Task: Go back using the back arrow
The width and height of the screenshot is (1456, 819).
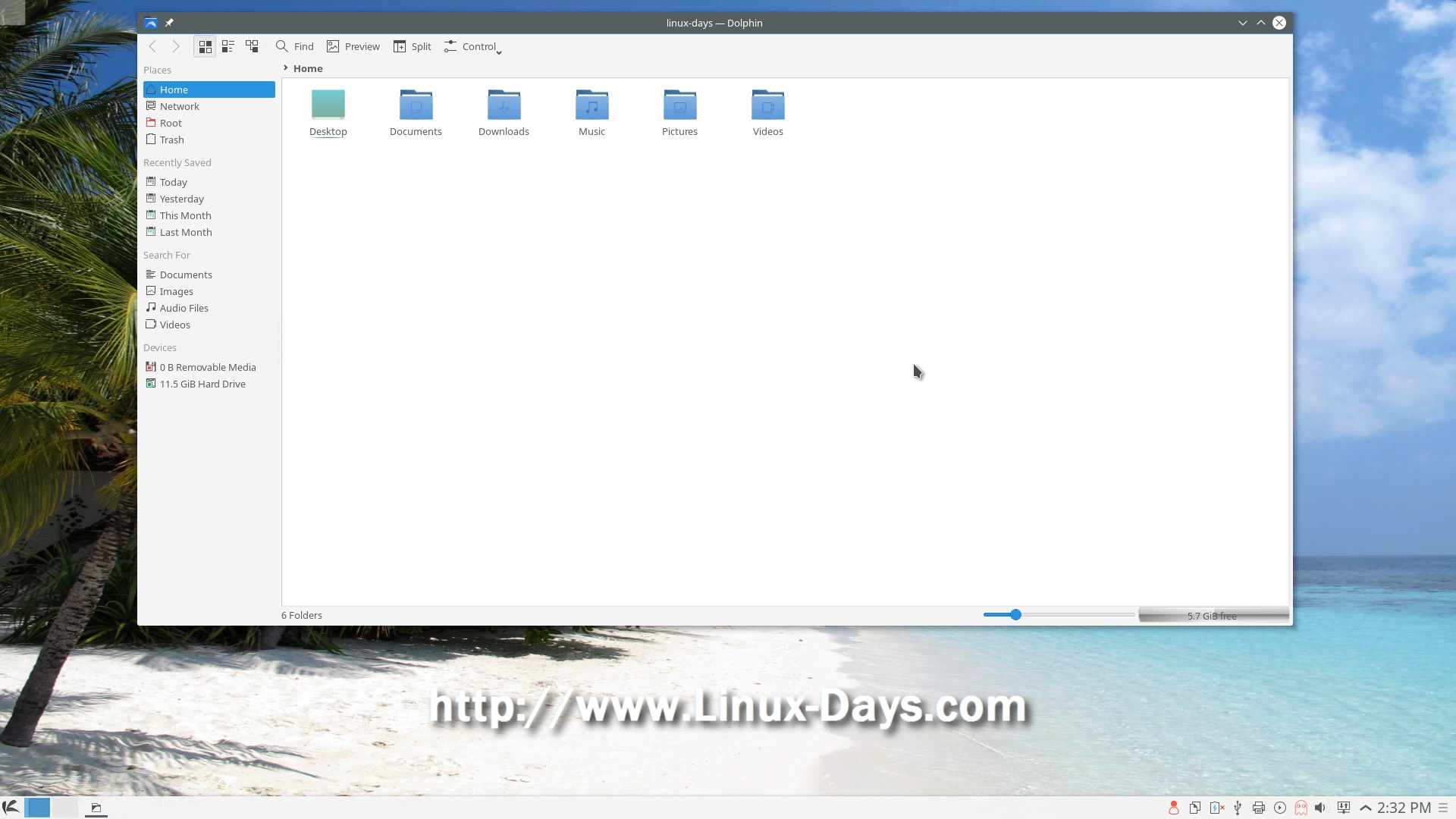Action: pyautogui.click(x=152, y=46)
